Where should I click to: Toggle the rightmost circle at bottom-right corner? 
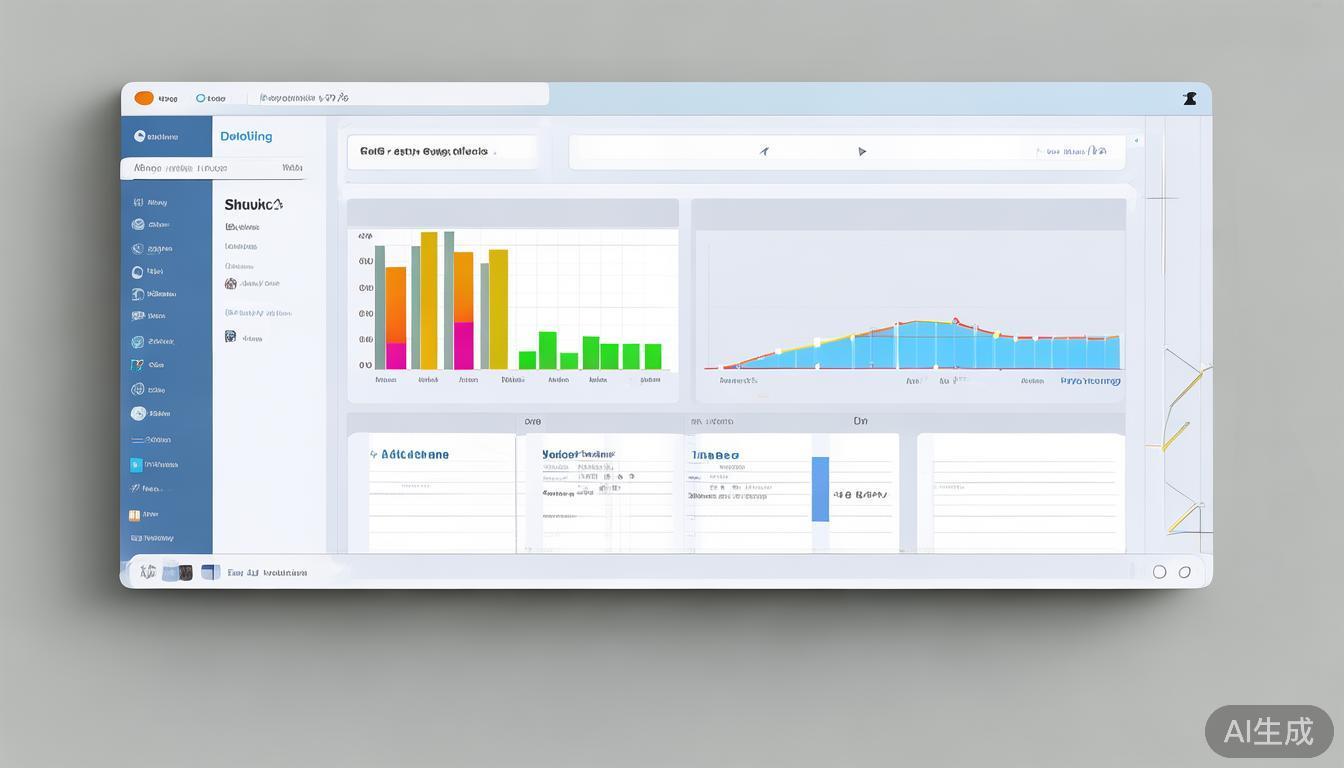pos(1185,572)
